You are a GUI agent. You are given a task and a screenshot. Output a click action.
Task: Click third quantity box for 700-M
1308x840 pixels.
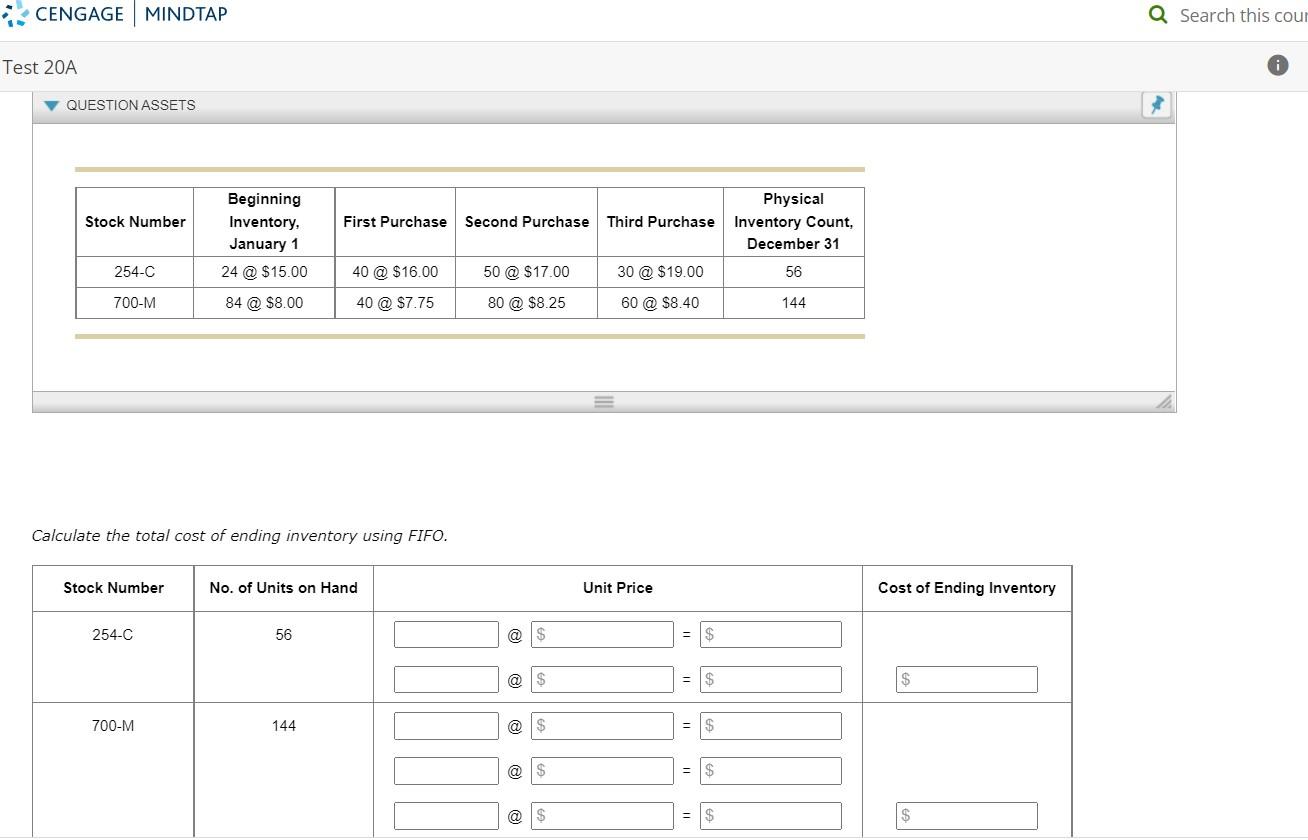coord(445,815)
